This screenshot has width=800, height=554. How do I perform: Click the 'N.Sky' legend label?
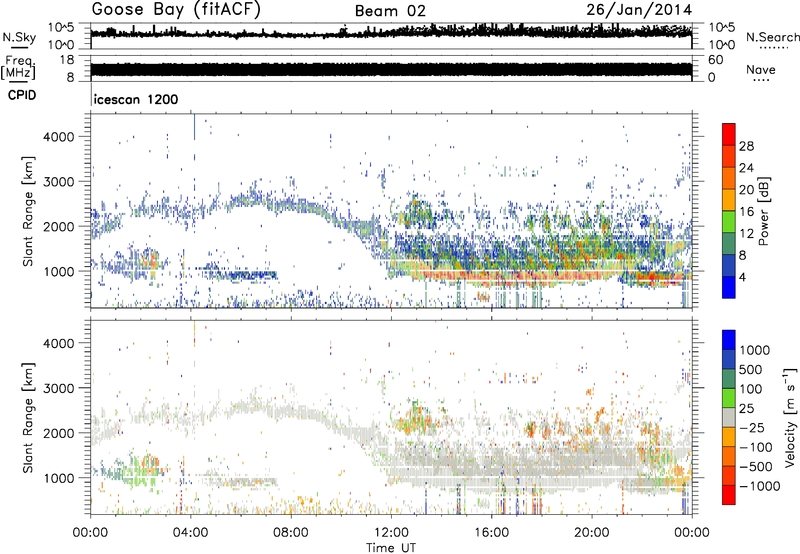click(x=19, y=37)
